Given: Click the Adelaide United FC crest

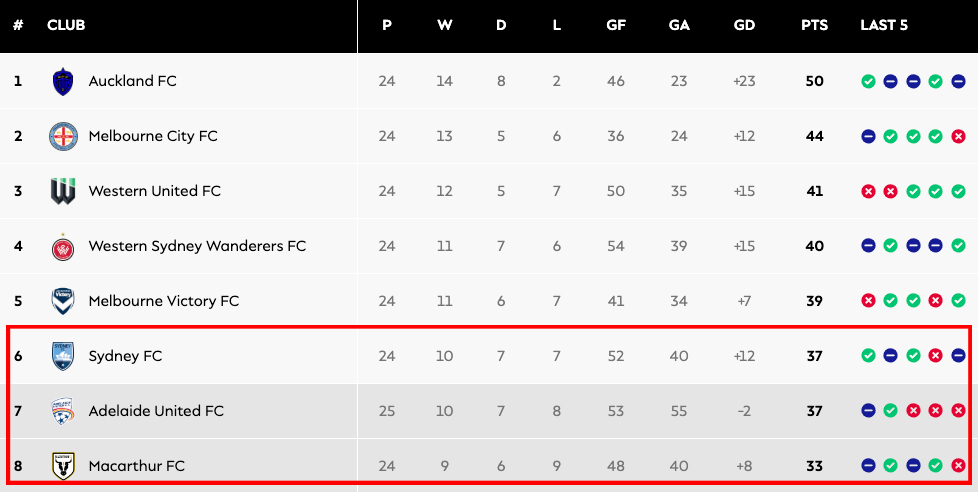Looking at the screenshot, I should pyautogui.click(x=63, y=411).
